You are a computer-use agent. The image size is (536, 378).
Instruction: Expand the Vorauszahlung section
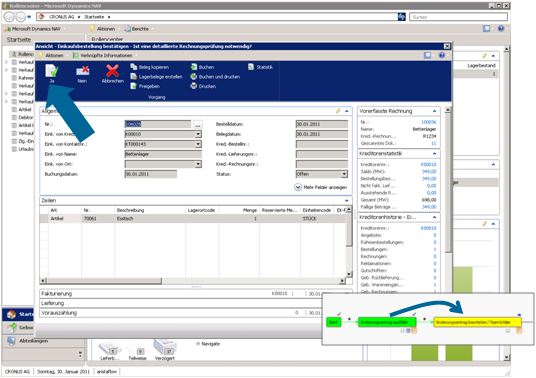click(x=181, y=313)
